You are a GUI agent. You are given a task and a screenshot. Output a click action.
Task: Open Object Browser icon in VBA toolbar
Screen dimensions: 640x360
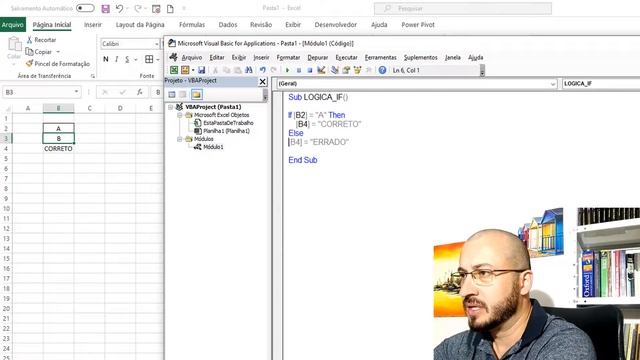click(x=358, y=70)
